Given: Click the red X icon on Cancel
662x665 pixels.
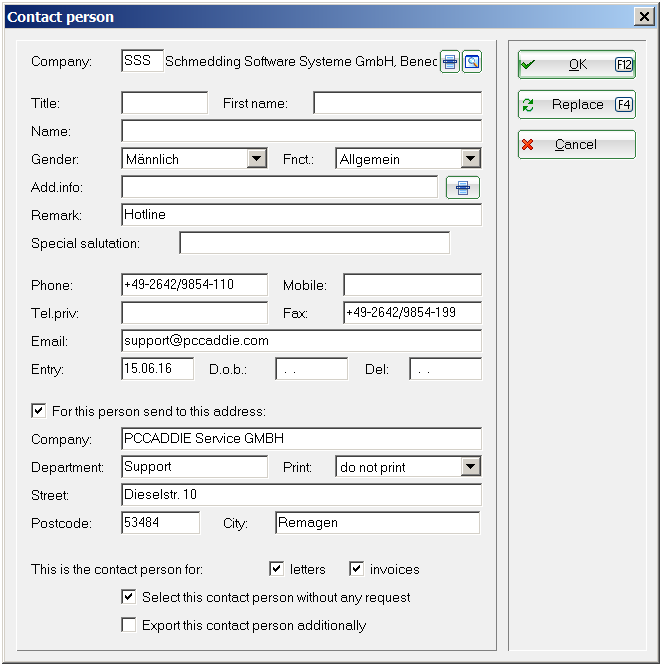Looking at the screenshot, I should point(528,144).
